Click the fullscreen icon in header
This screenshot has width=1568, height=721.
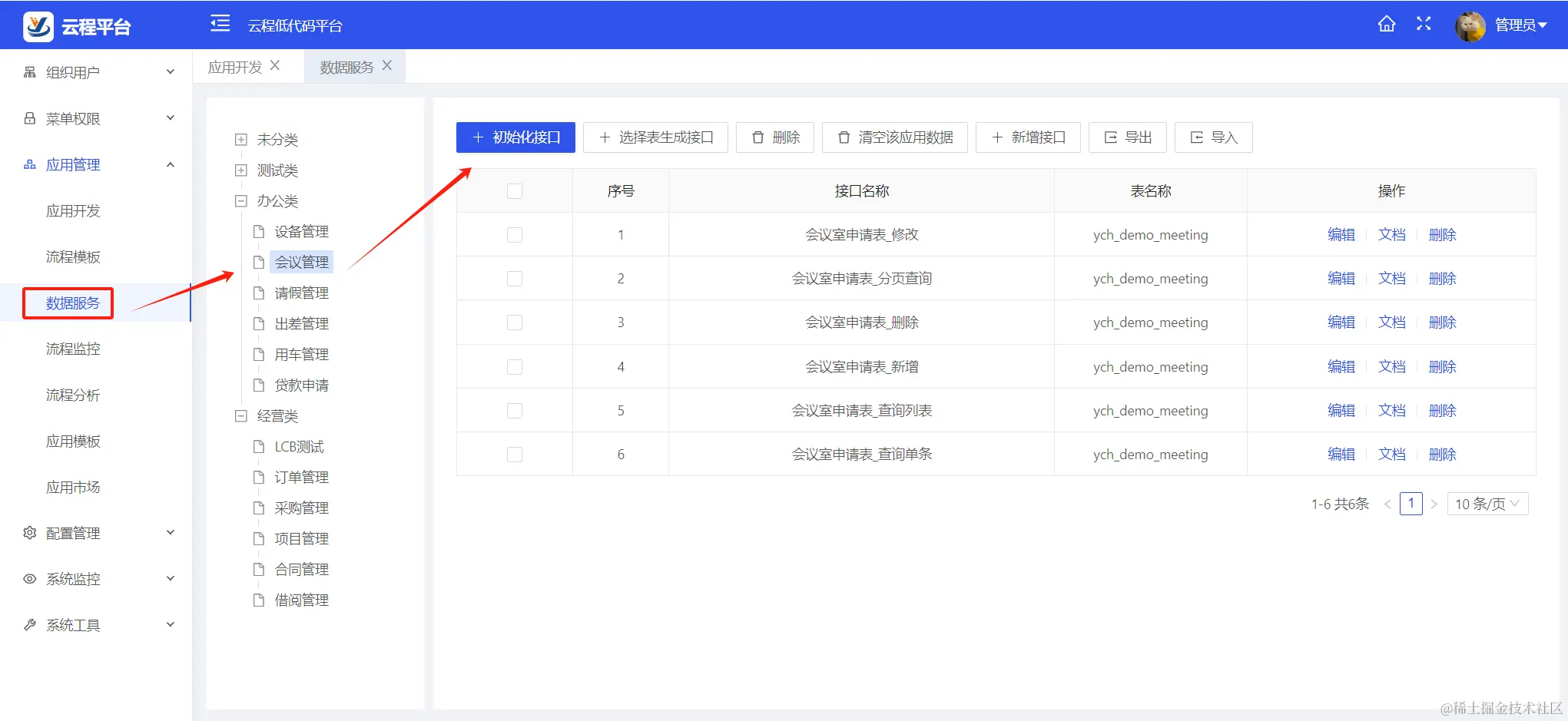pos(1424,24)
